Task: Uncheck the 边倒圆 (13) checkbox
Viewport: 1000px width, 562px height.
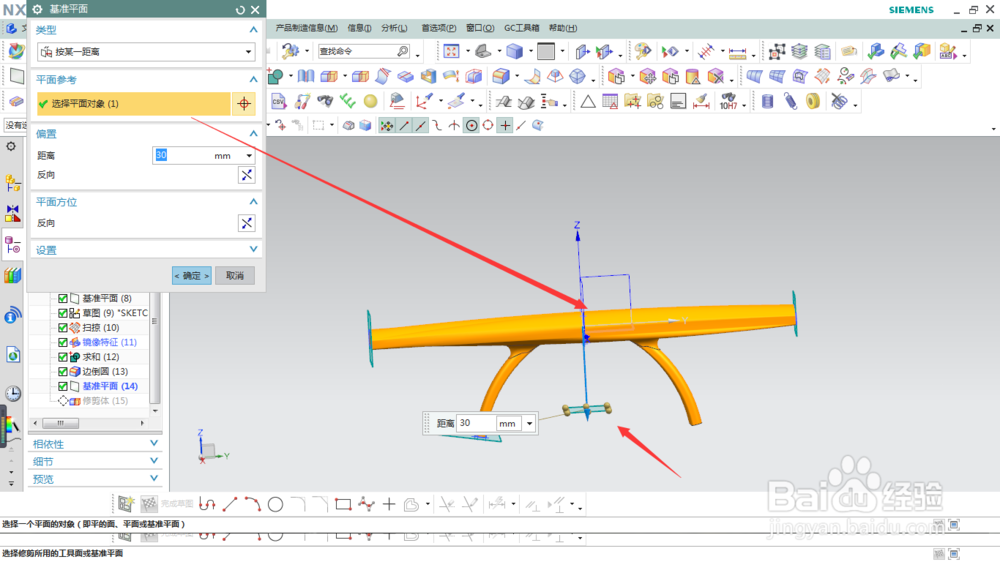Action: (62, 371)
